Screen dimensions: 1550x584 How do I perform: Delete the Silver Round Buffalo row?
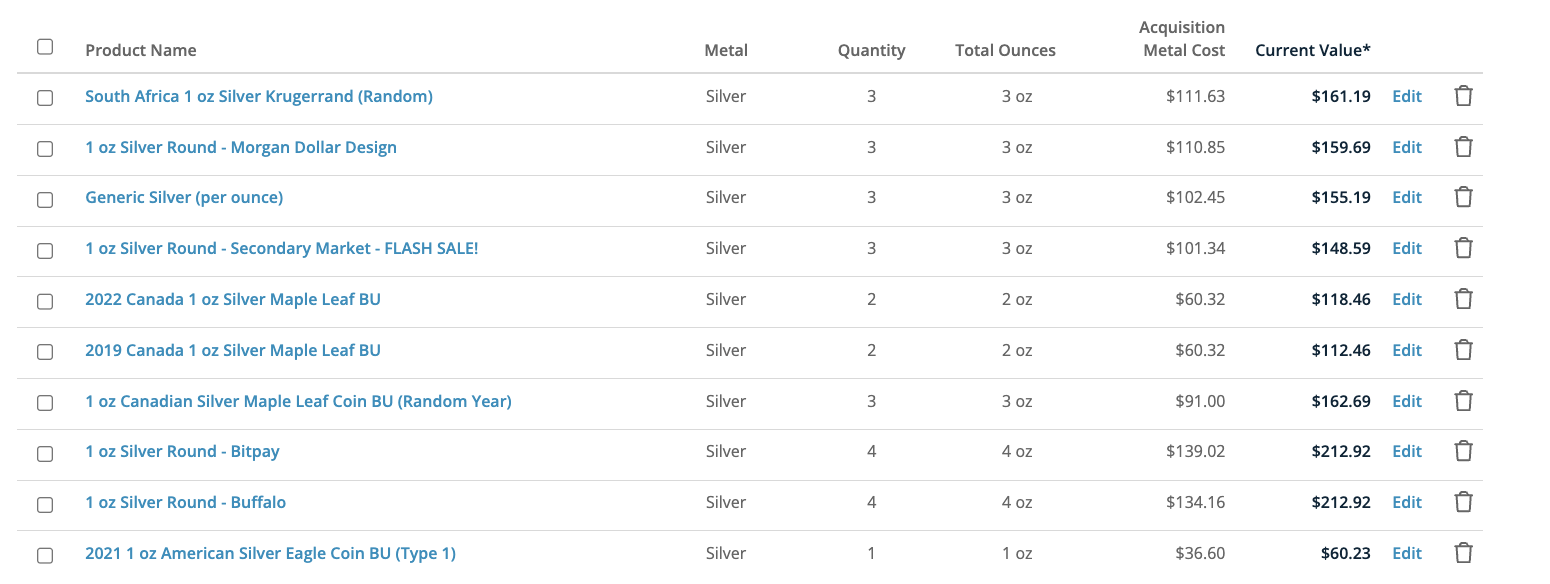1463,502
